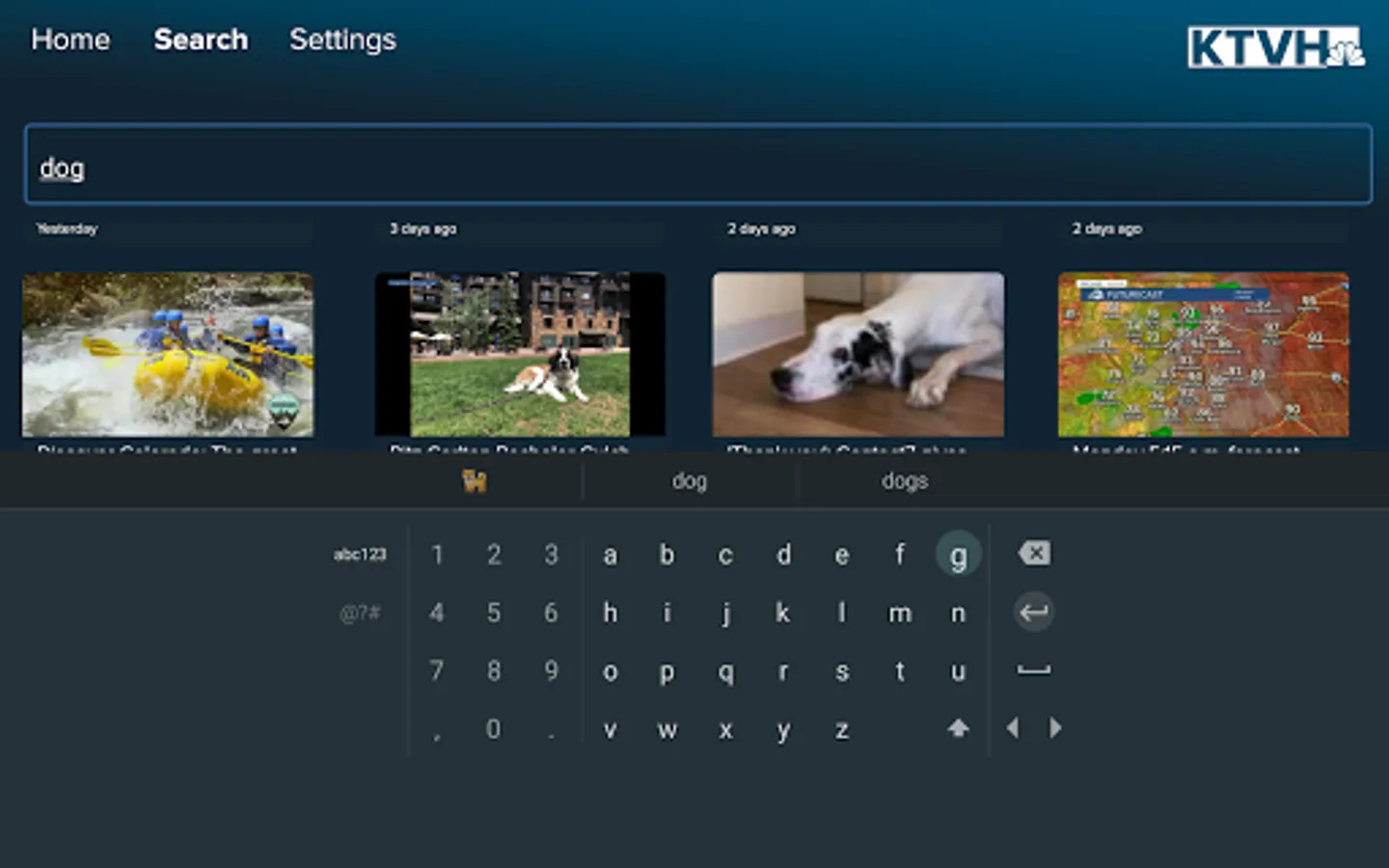Tap the letter z key

(x=842, y=730)
